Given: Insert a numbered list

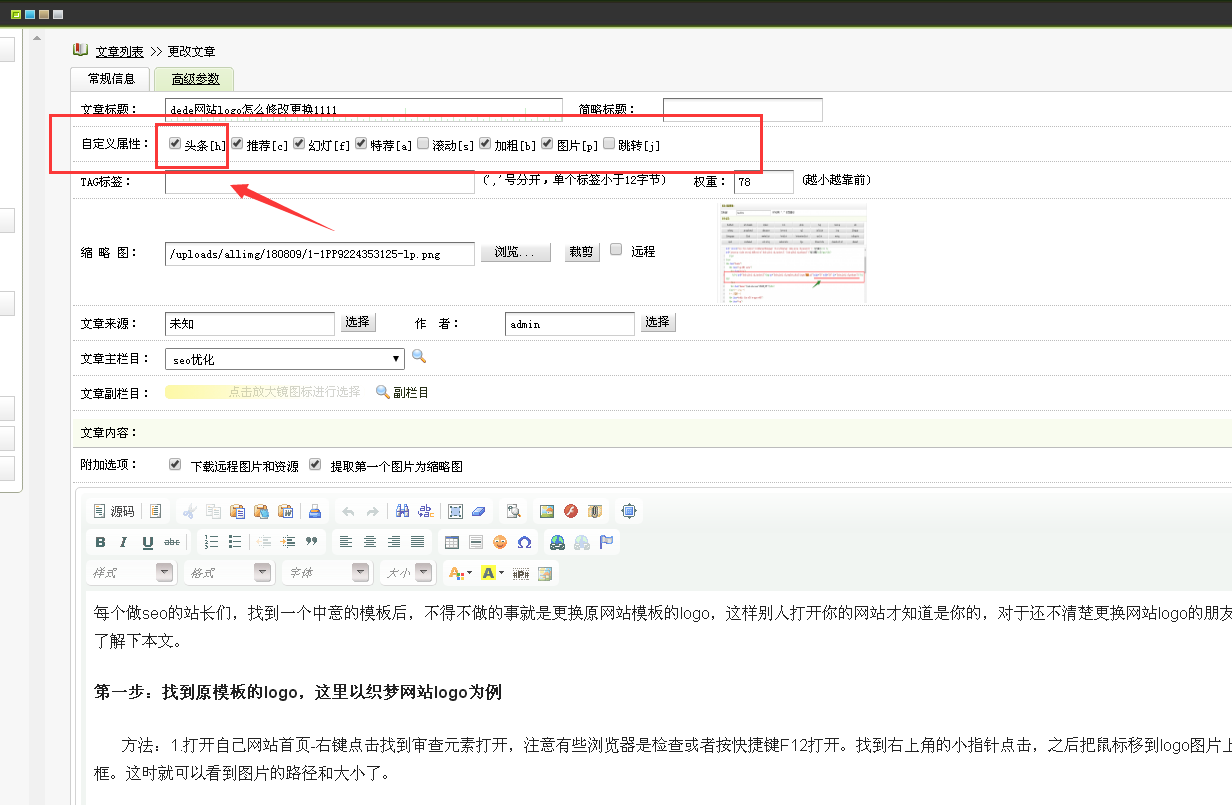Looking at the screenshot, I should pos(211,542).
